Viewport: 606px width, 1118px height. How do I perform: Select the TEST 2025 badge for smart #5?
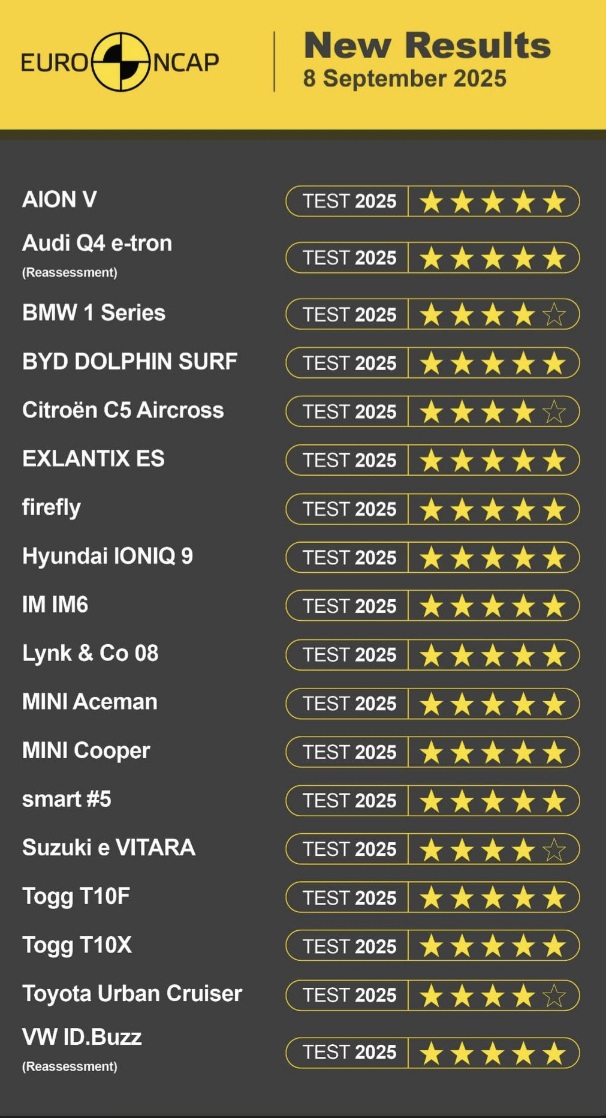click(x=348, y=801)
